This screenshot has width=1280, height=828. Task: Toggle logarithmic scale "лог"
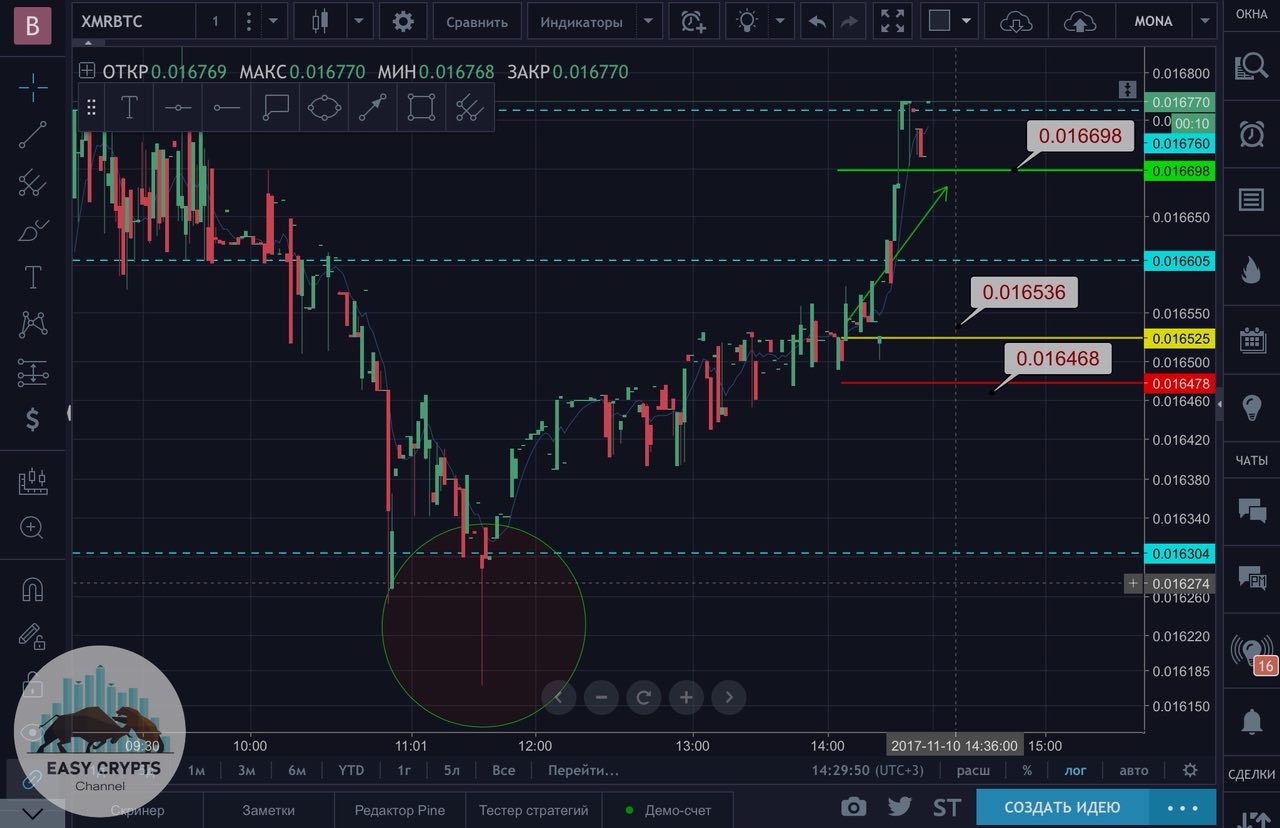coord(1075,770)
